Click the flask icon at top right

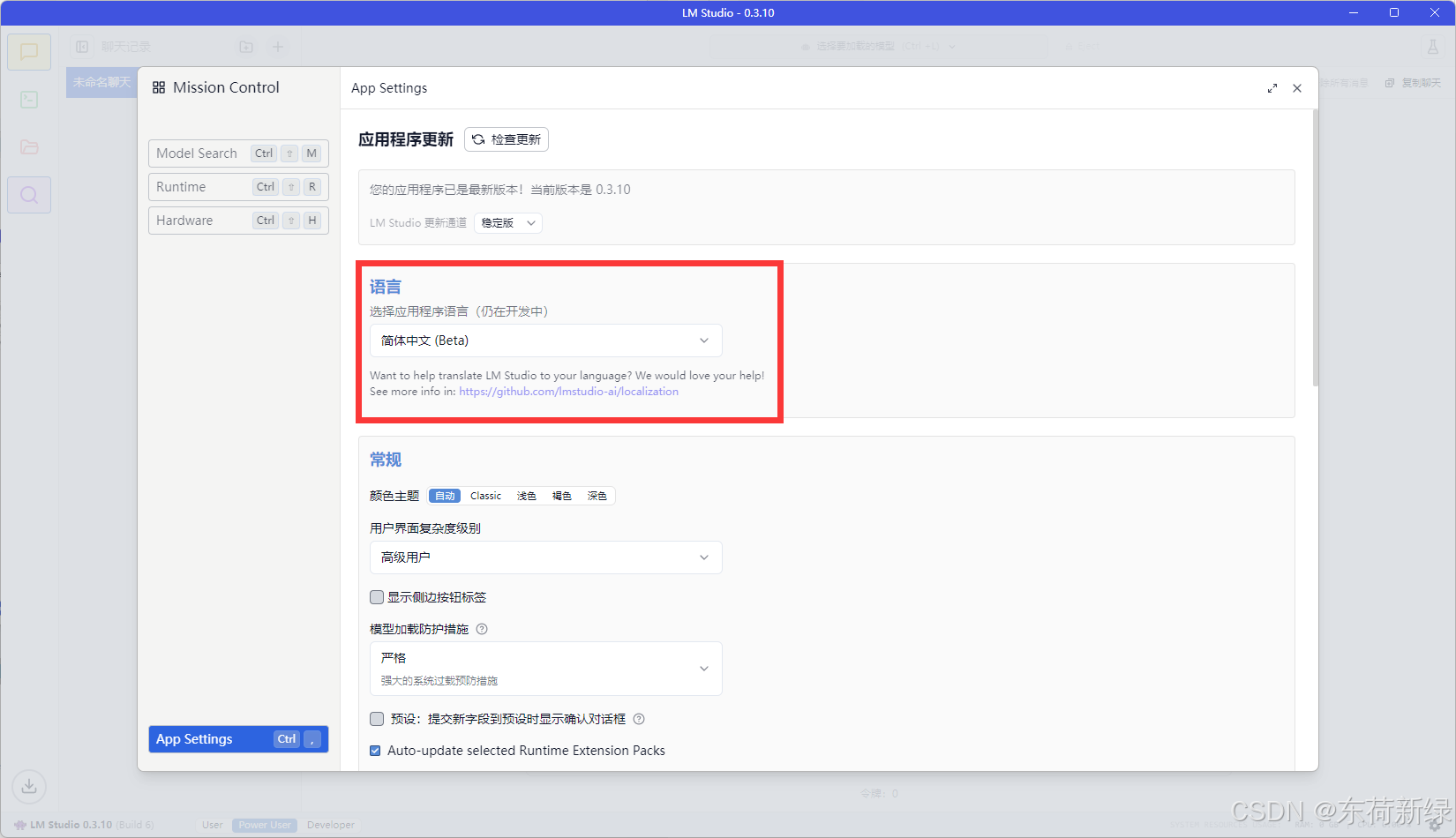1433,47
